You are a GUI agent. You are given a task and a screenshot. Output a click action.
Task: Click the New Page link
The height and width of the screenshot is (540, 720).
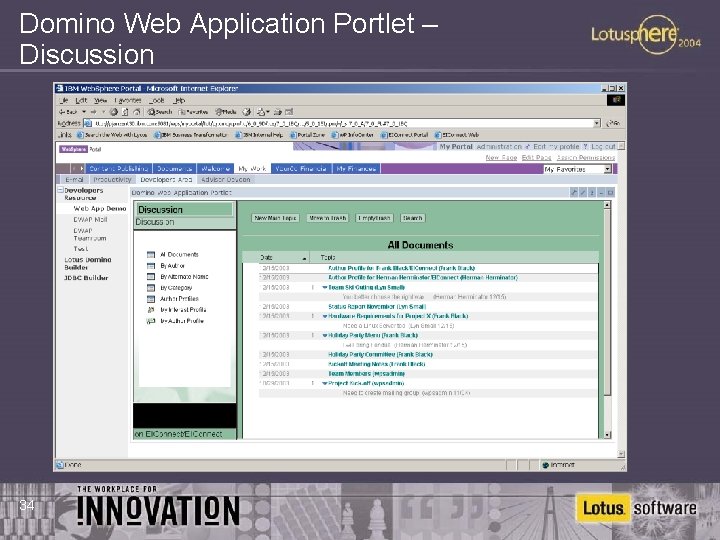pos(501,158)
